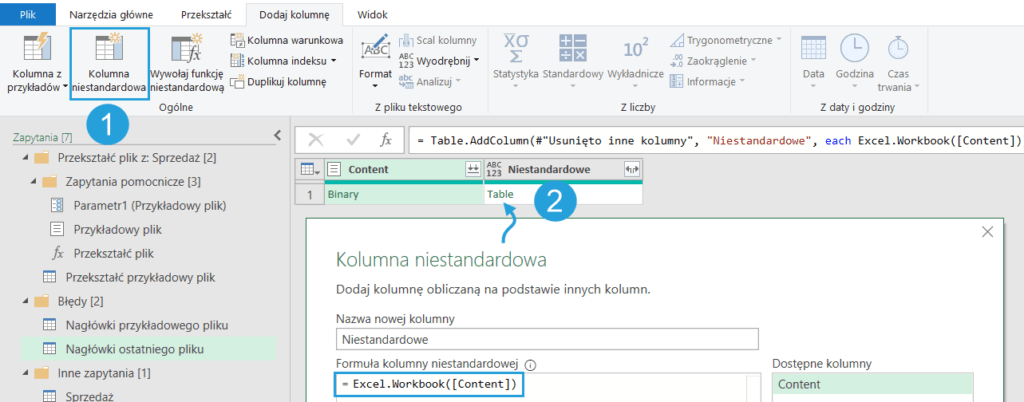Collapse the queries pane with chevron

(x=277, y=135)
